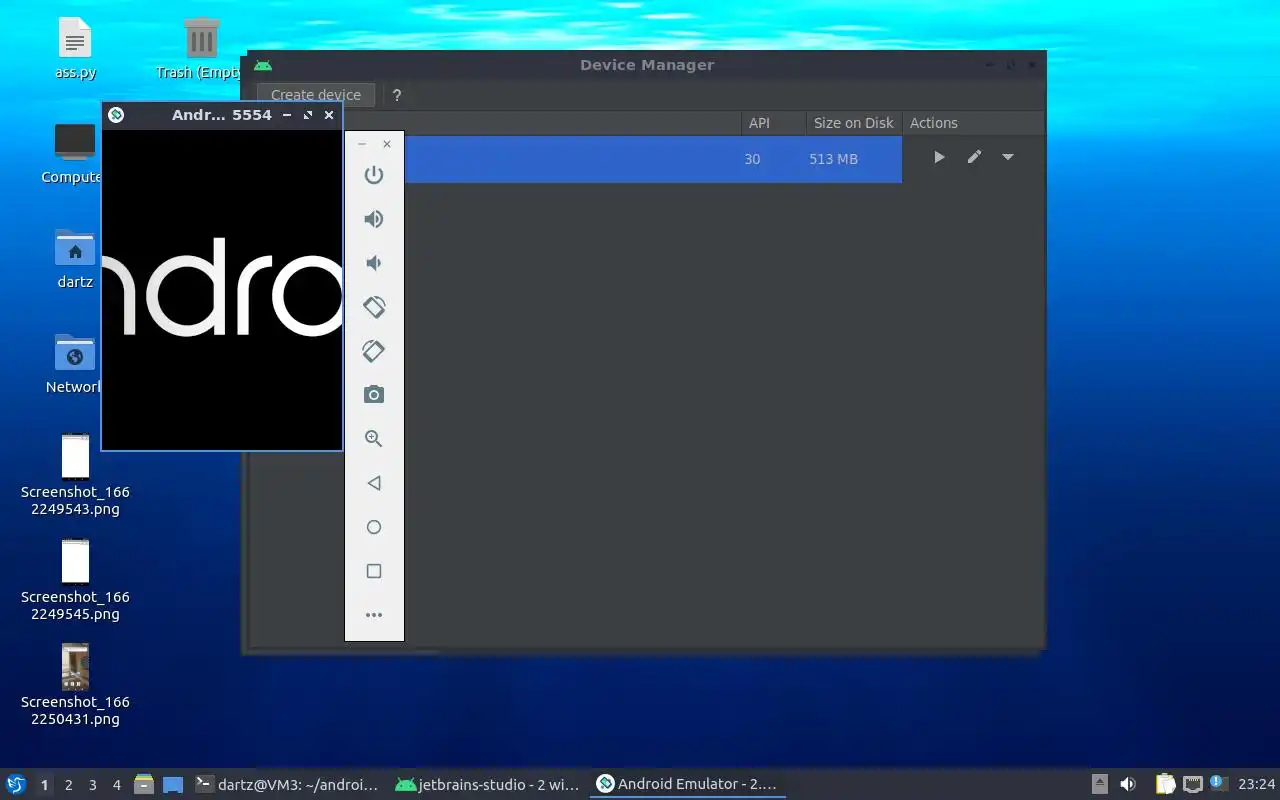This screenshot has width=1280, height=800.
Task: Open the system volume tray icon
Action: click(x=1128, y=784)
